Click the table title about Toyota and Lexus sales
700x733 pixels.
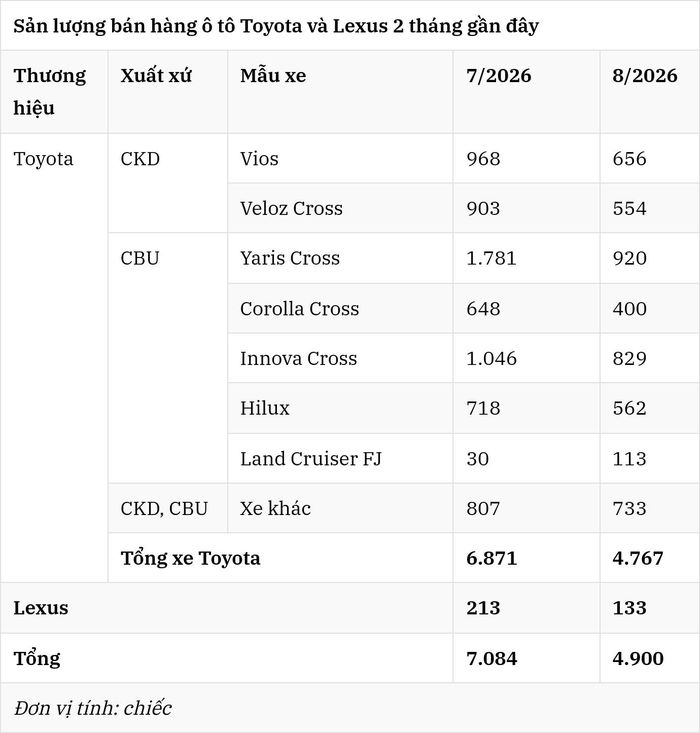point(276,26)
